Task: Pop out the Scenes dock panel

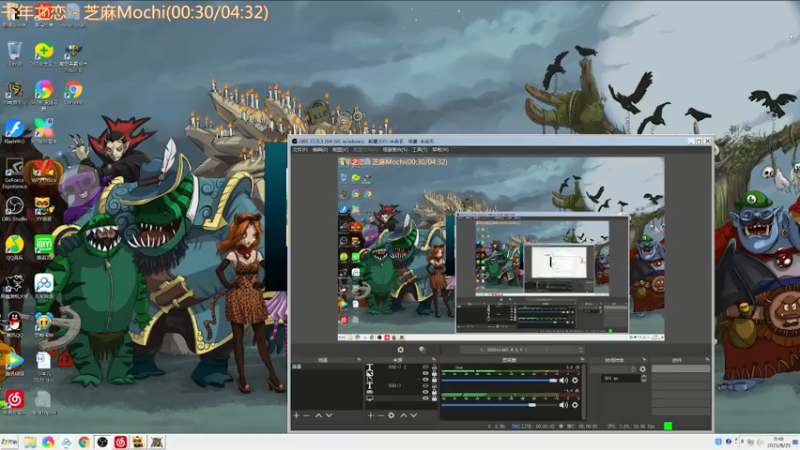Action: [359, 360]
